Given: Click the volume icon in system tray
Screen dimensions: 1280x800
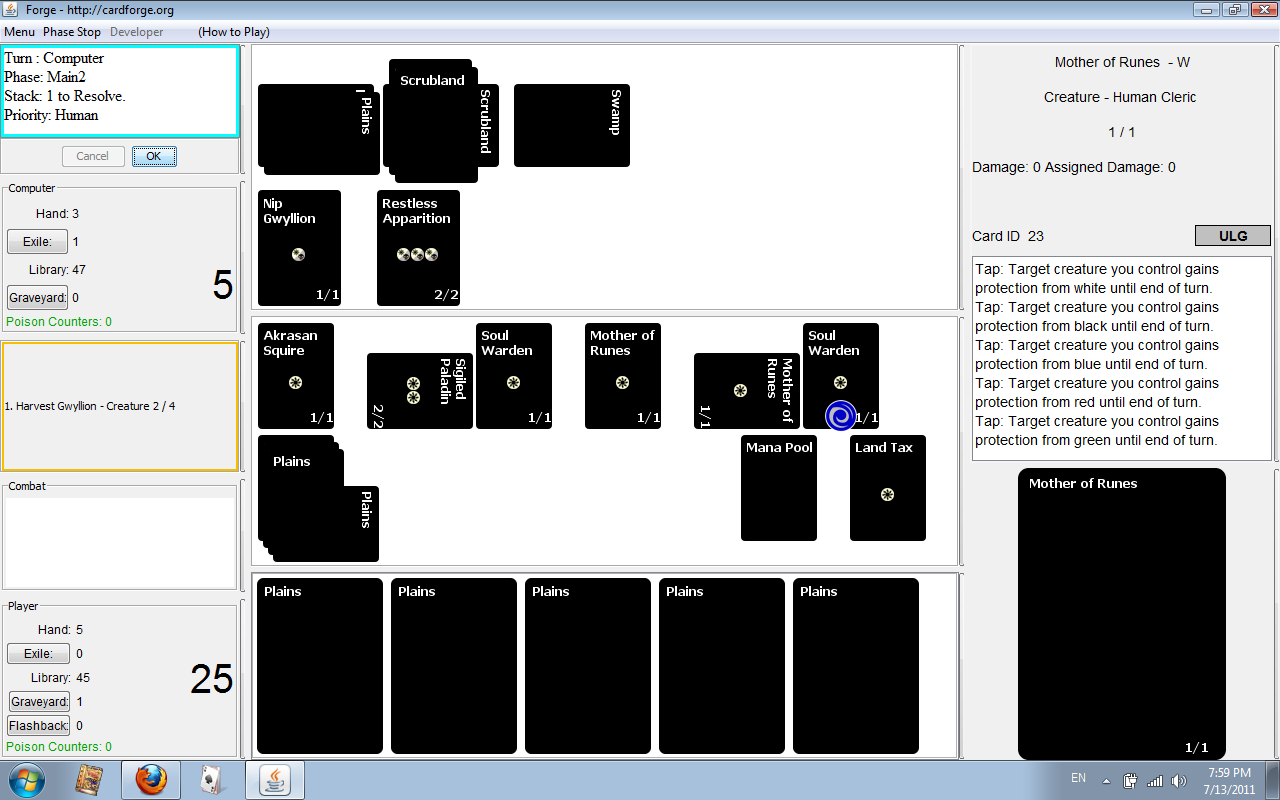Looking at the screenshot, I should [1179, 781].
